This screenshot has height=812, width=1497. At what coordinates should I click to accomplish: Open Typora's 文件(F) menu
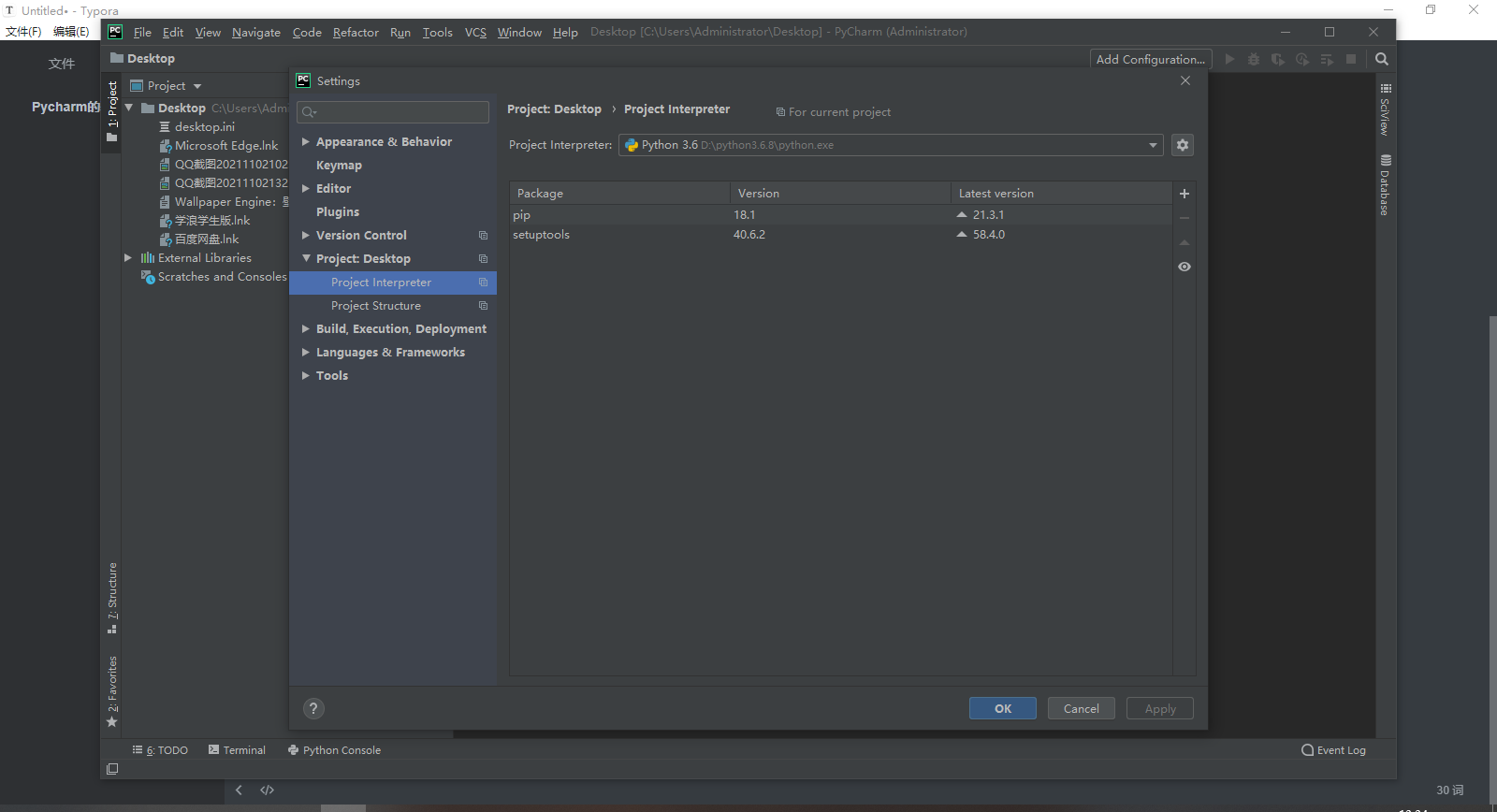tap(23, 32)
